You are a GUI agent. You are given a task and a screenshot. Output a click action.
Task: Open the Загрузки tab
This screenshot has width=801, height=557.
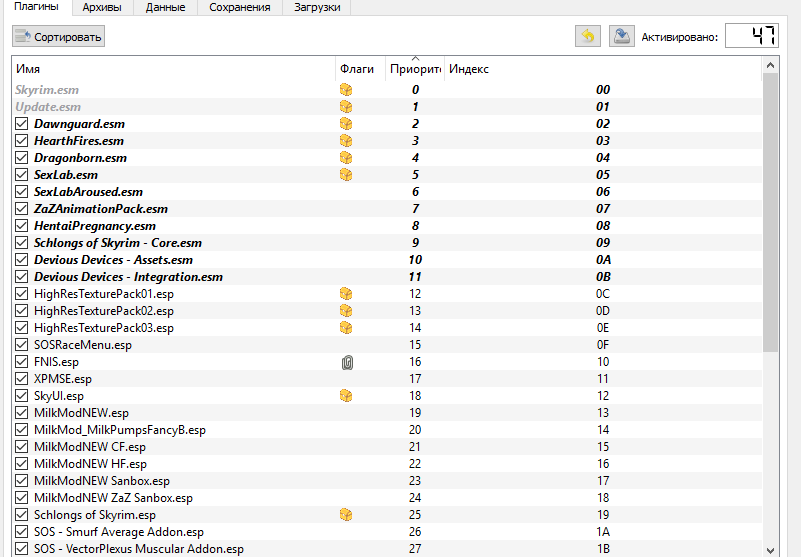click(317, 8)
